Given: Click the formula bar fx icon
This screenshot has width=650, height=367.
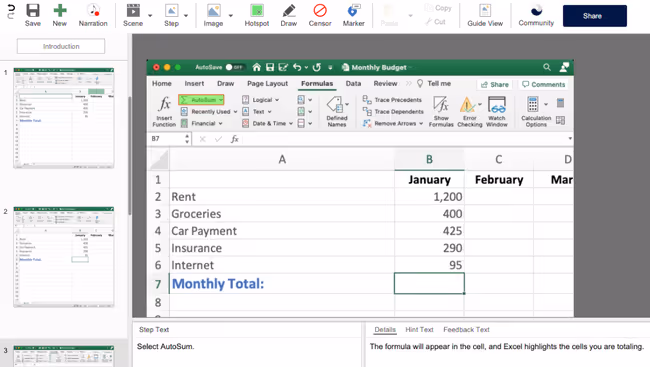Looking at the screenshot, I should 235,139.
